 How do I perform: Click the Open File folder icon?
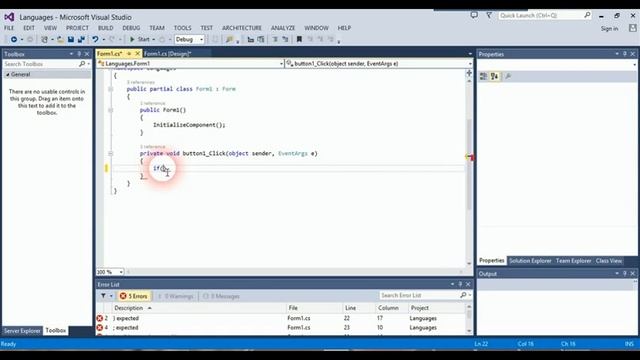60,40
